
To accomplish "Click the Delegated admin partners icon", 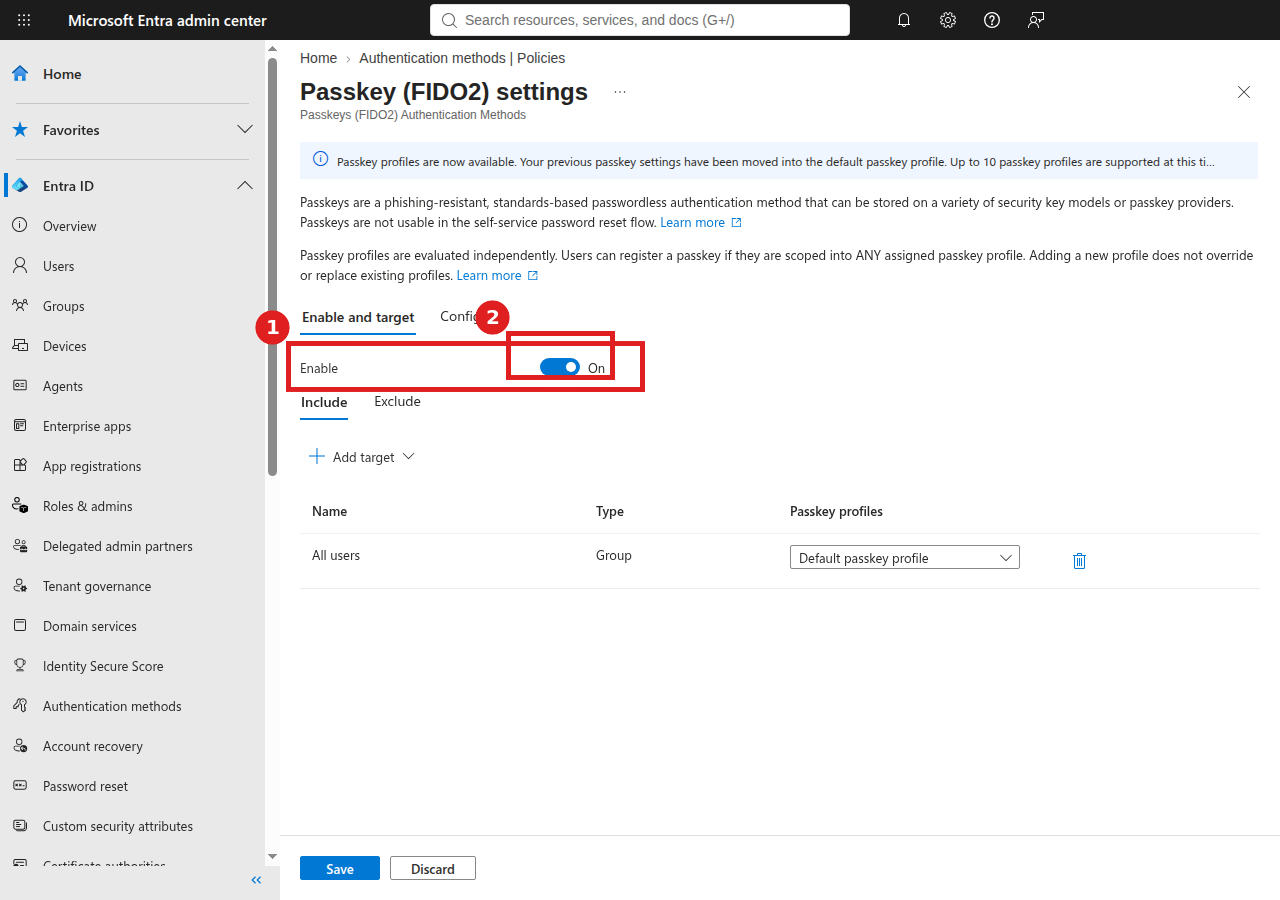I will point(20,546).
